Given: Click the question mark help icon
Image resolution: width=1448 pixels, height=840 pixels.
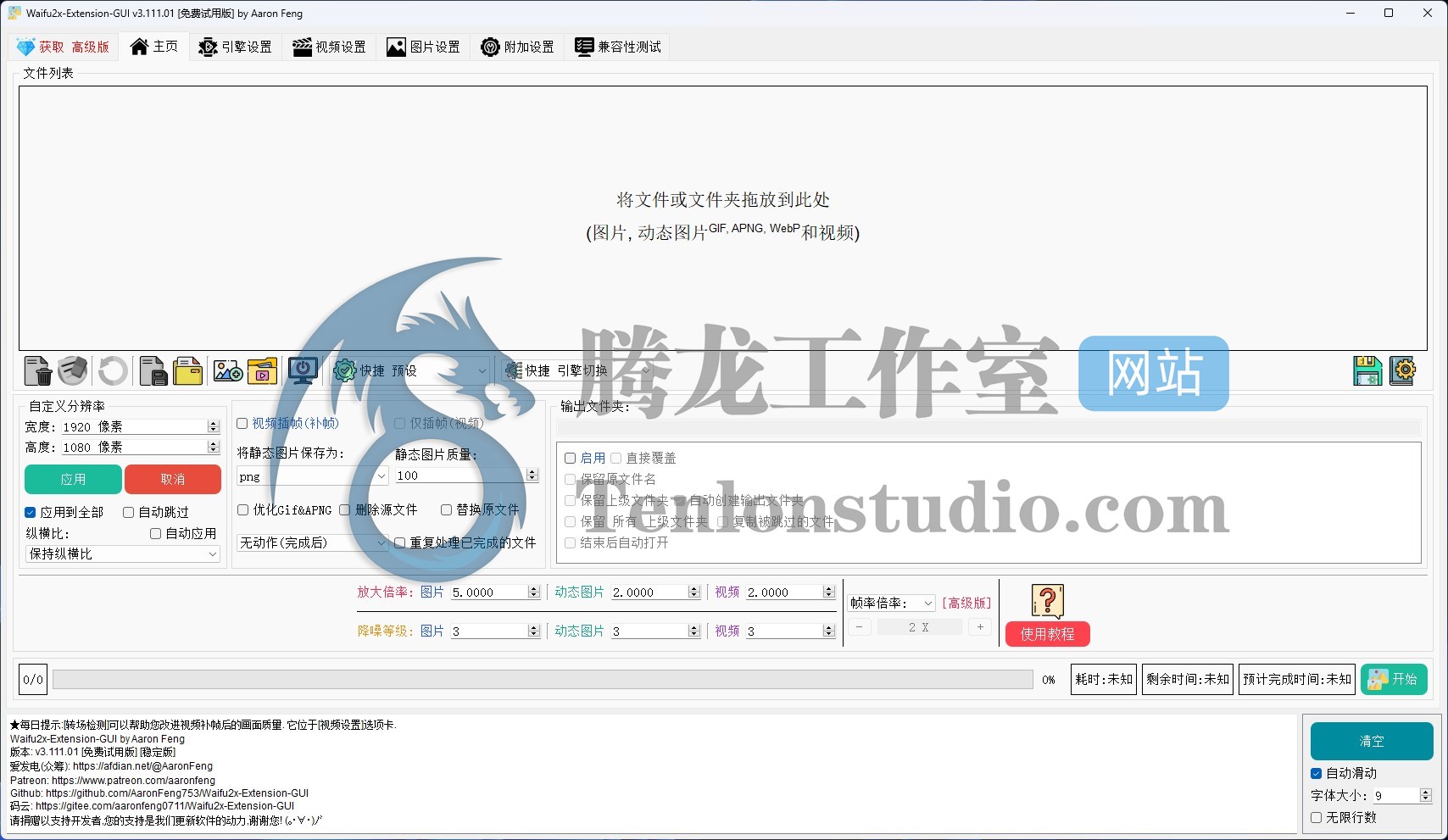Looking at the screenshot, I should (x=1048, y=601).
